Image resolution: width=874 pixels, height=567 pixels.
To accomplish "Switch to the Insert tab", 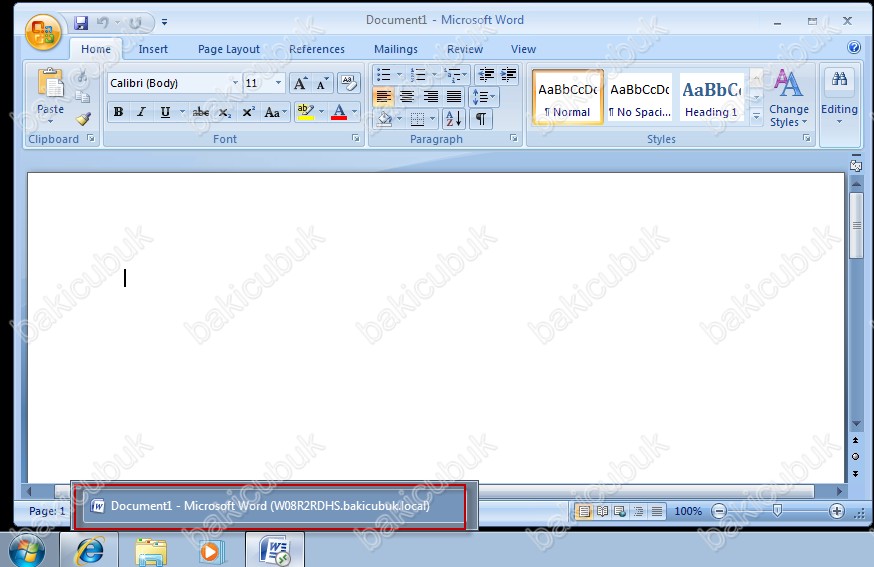I will click(x=153, y=49).
